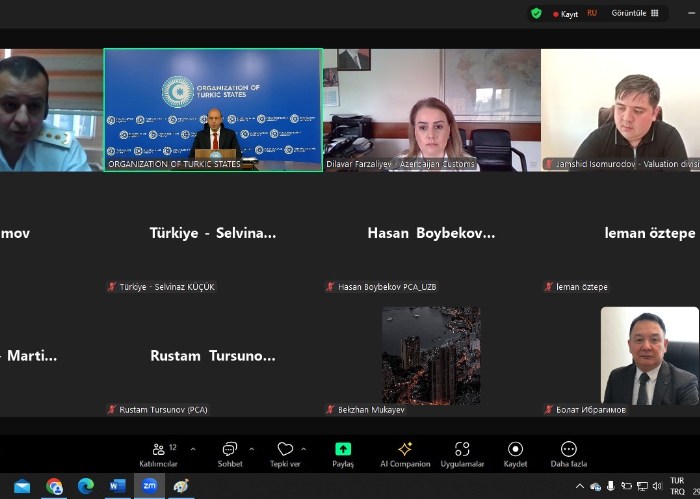Open Microsoft Word from the taskbar
Image resolution: width=700 pixels, height=499 pixels.
[117, 486]
